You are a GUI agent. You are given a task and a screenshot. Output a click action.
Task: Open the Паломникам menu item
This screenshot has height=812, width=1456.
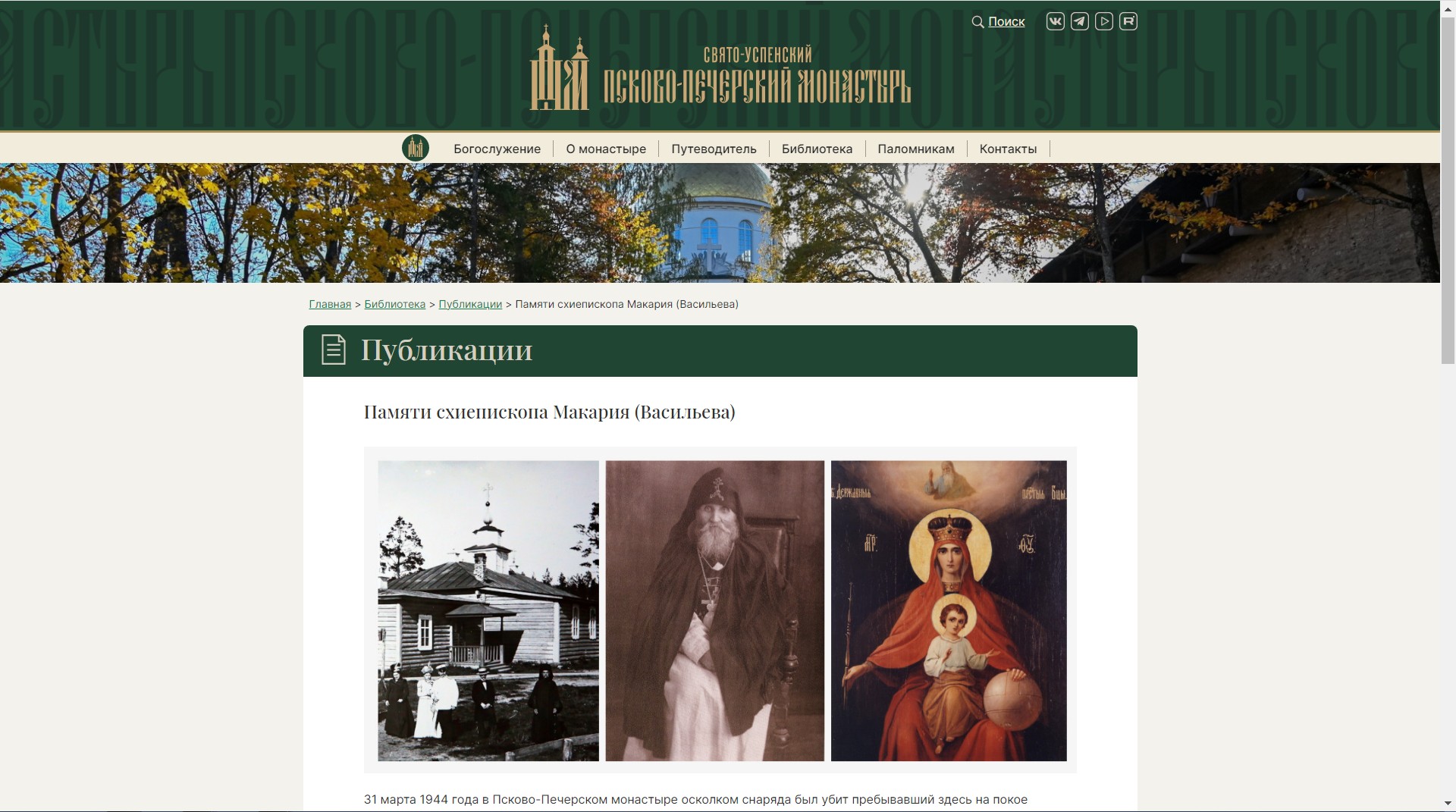tap(916, 149)
